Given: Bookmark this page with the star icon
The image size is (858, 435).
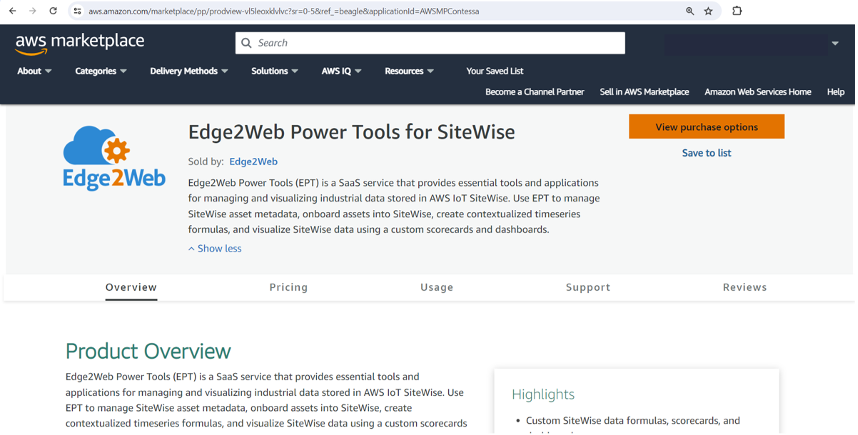Looking at the screenshot, I should click(708, 11).
